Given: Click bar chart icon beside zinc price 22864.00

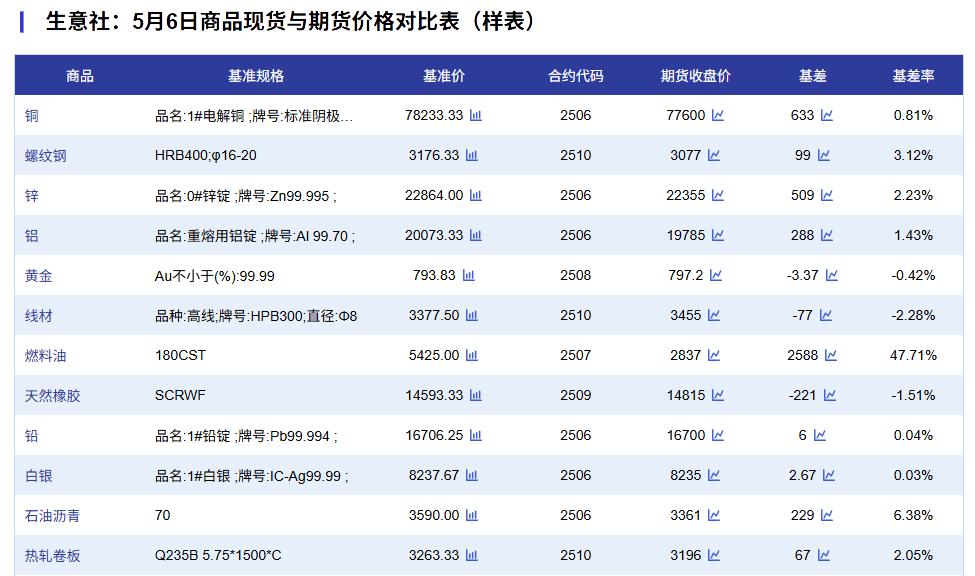Looking at the screenshot, I should coord(476,196).
